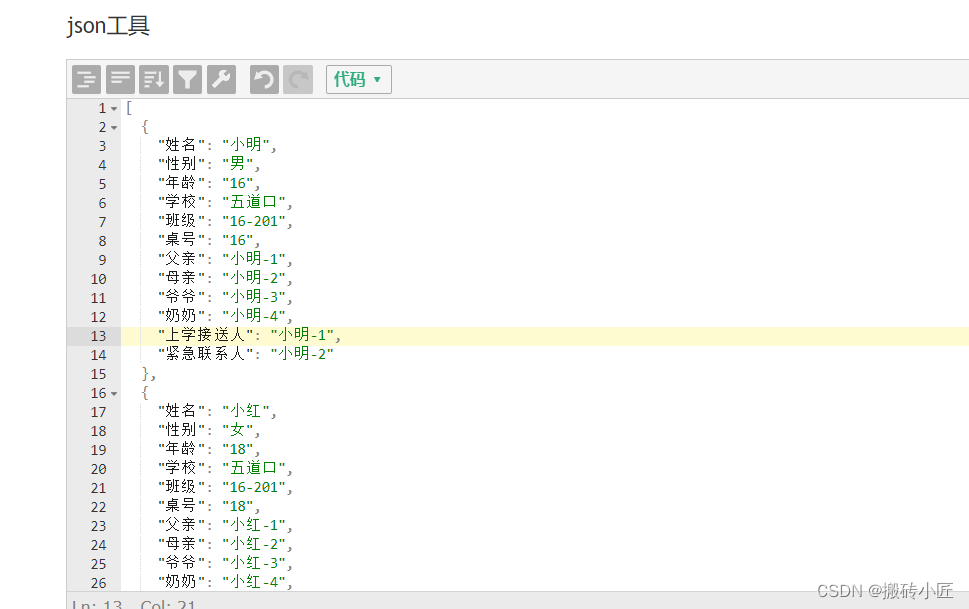Viewport: 969px width, 609px height.
Task: Collapse the root array at line 1
Action: pos(112,107)
